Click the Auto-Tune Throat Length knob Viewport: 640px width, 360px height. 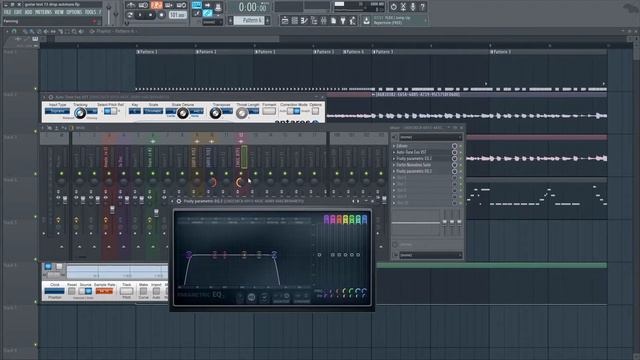tap(242, 113)
